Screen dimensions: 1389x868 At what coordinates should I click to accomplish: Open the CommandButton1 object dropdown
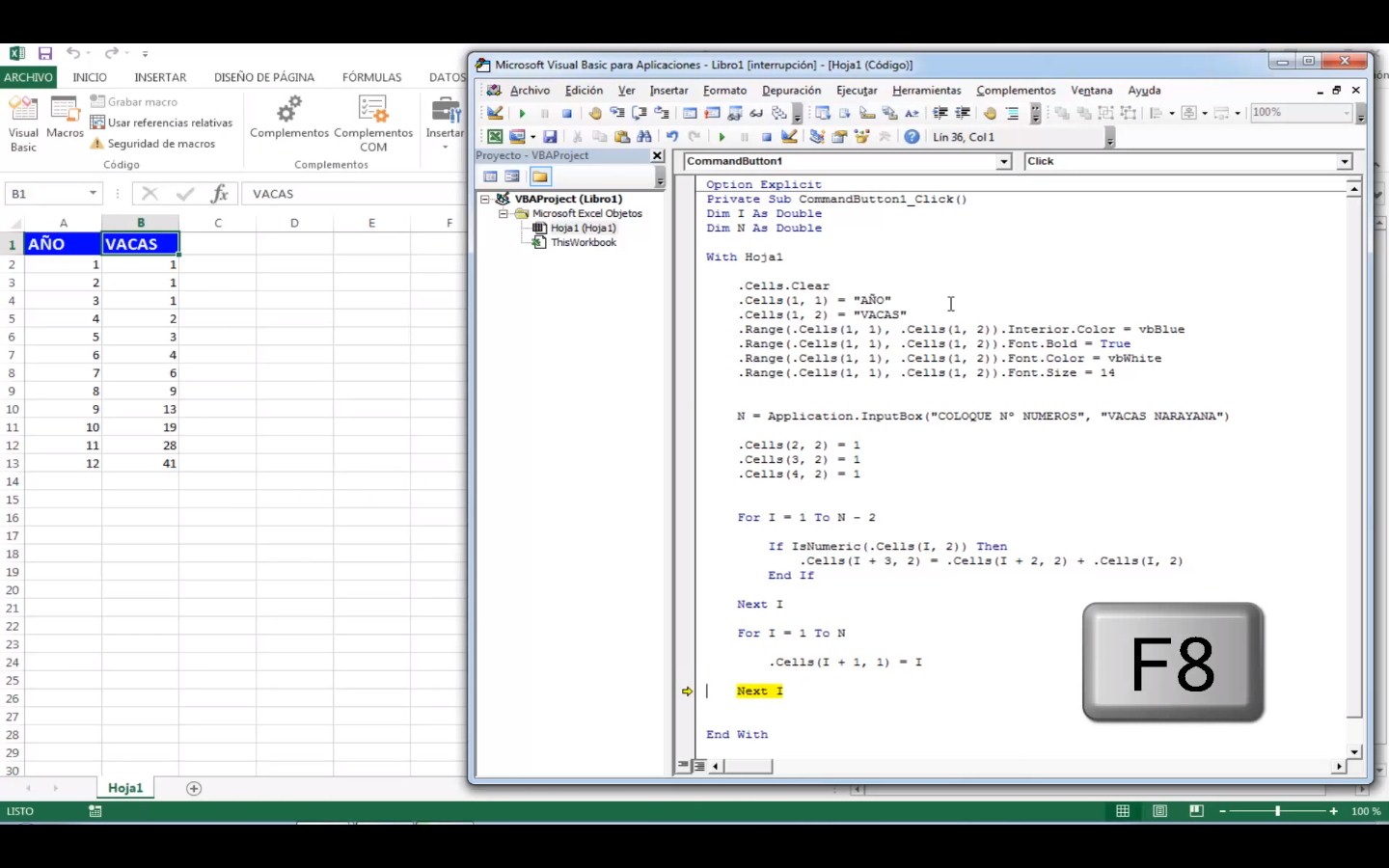click(1003, 162)
